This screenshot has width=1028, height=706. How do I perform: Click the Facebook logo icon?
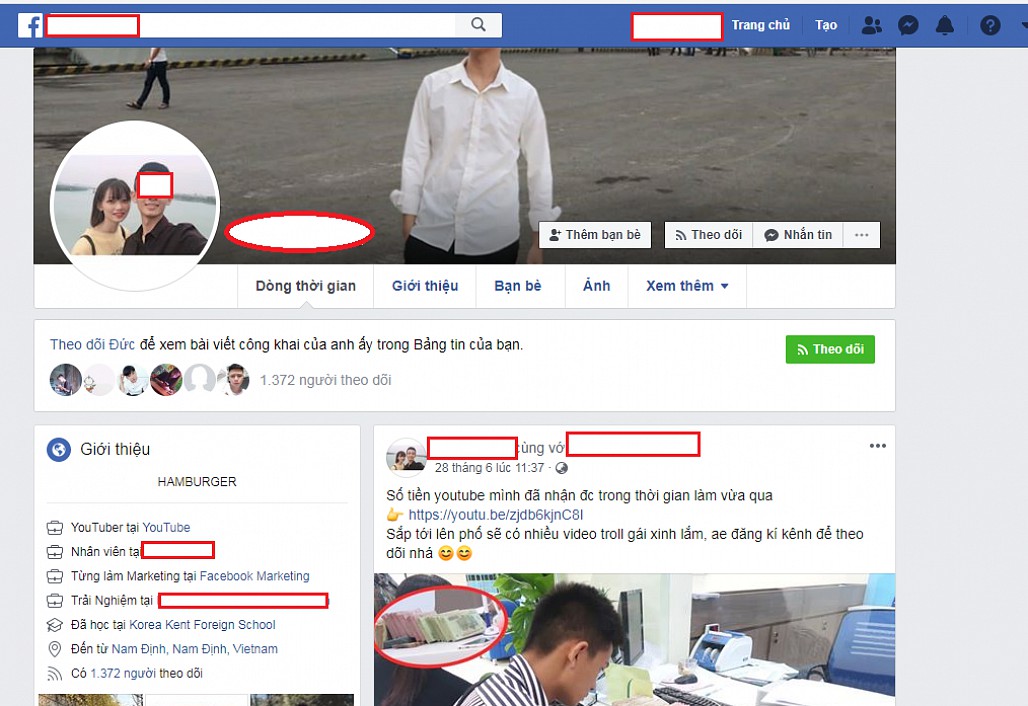30,25
